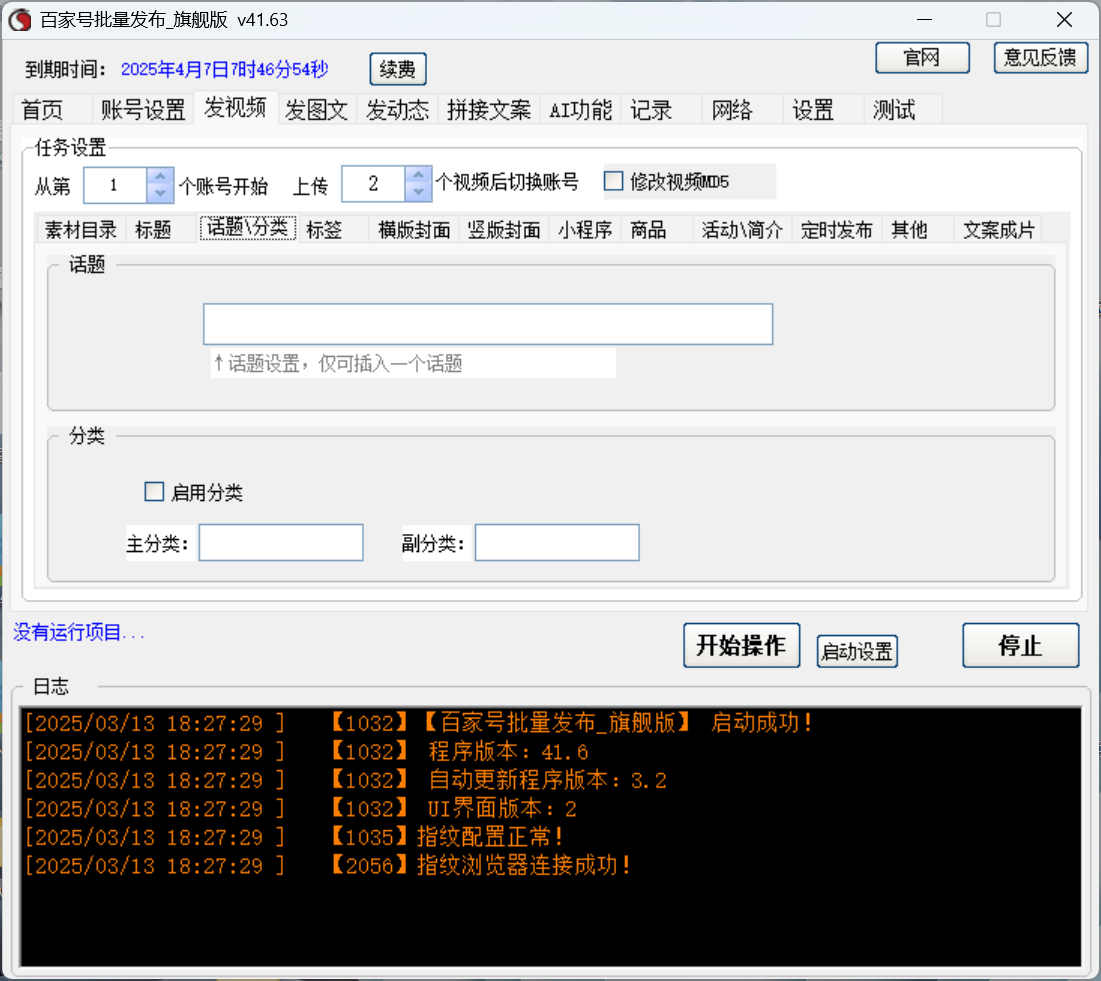Click the 副分类 input field

pos(557,542)
